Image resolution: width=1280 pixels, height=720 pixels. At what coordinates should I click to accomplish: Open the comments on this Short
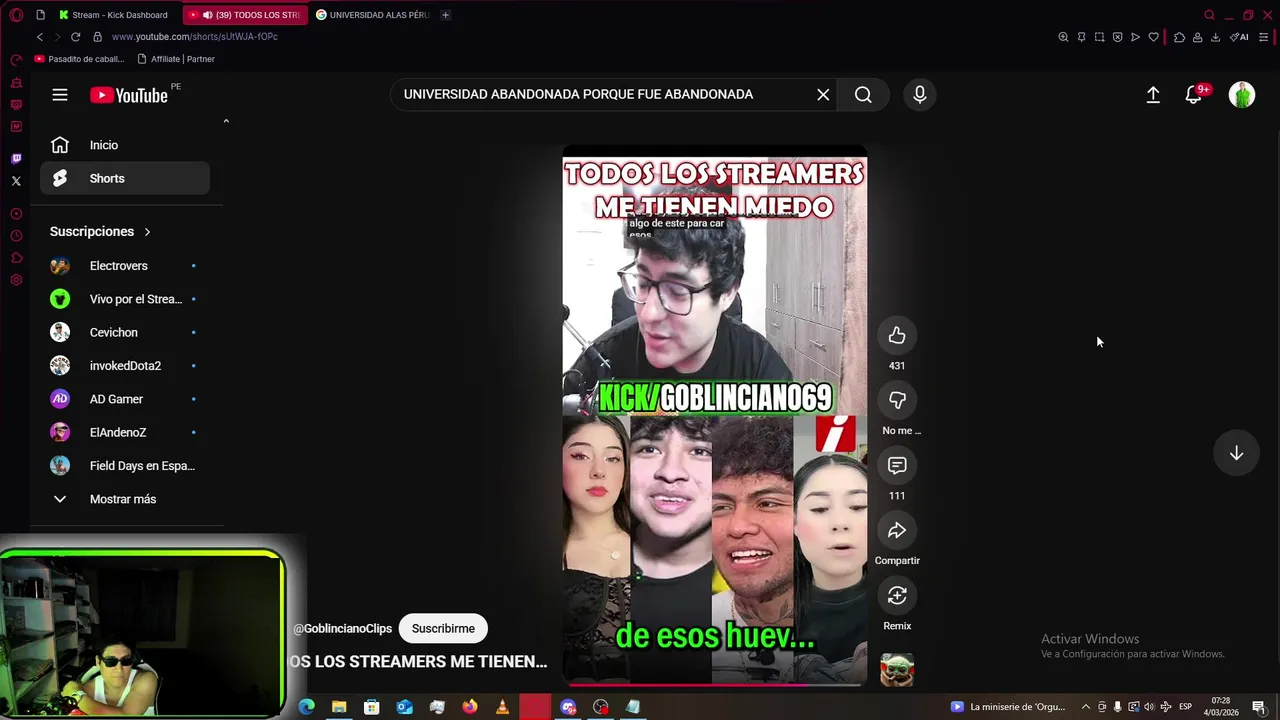(897, 466)
